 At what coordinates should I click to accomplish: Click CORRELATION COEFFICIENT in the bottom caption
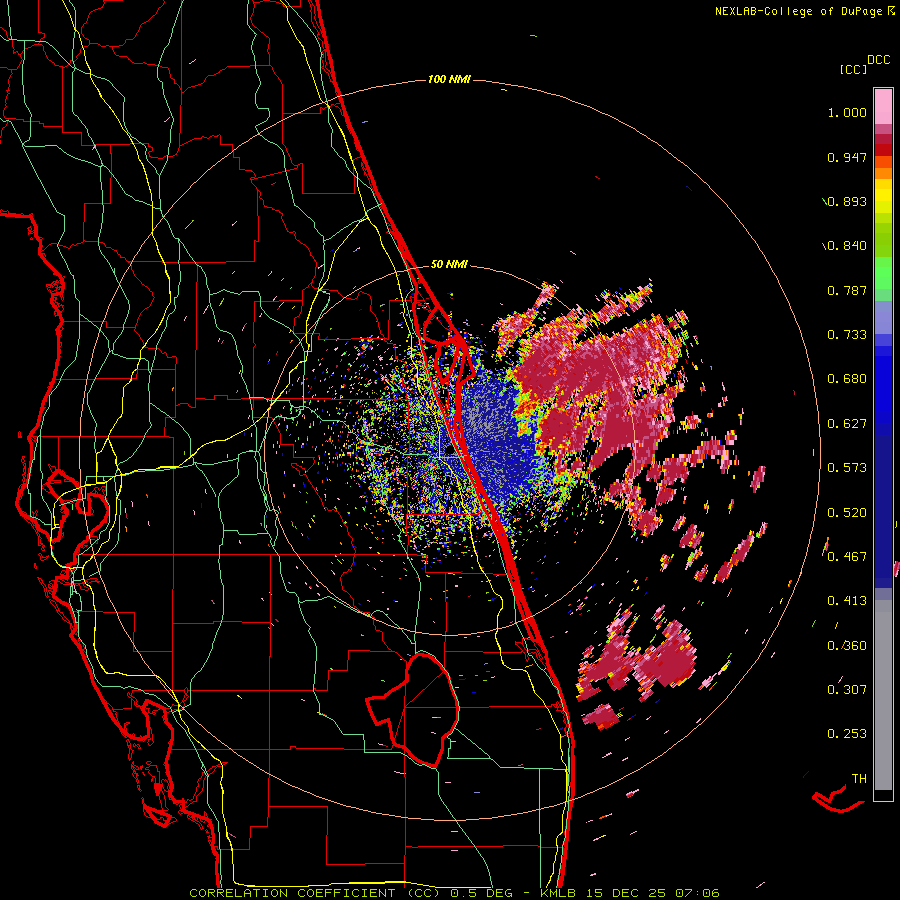click(292, 893)
